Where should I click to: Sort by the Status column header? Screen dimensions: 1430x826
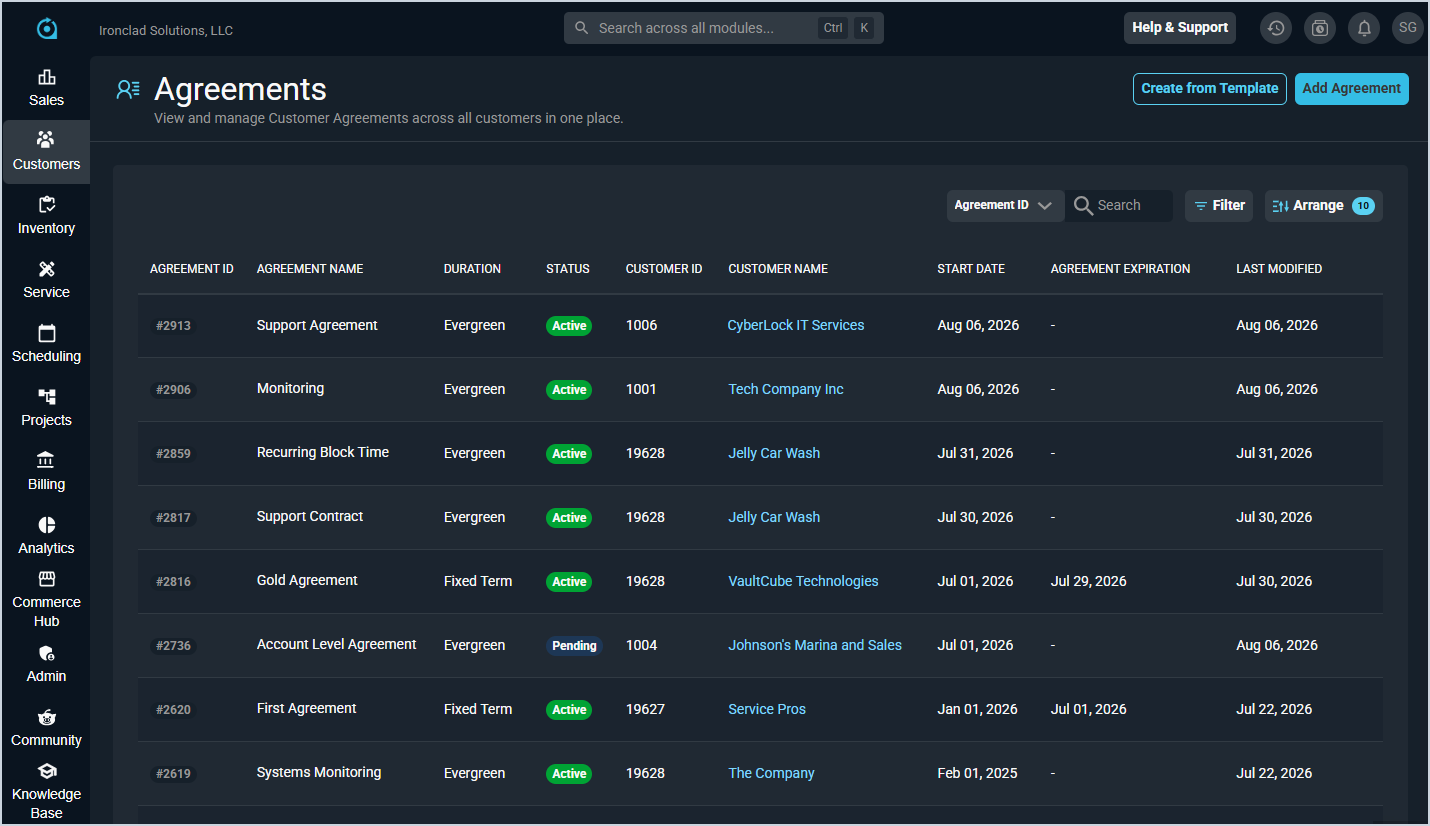(568, 269)
